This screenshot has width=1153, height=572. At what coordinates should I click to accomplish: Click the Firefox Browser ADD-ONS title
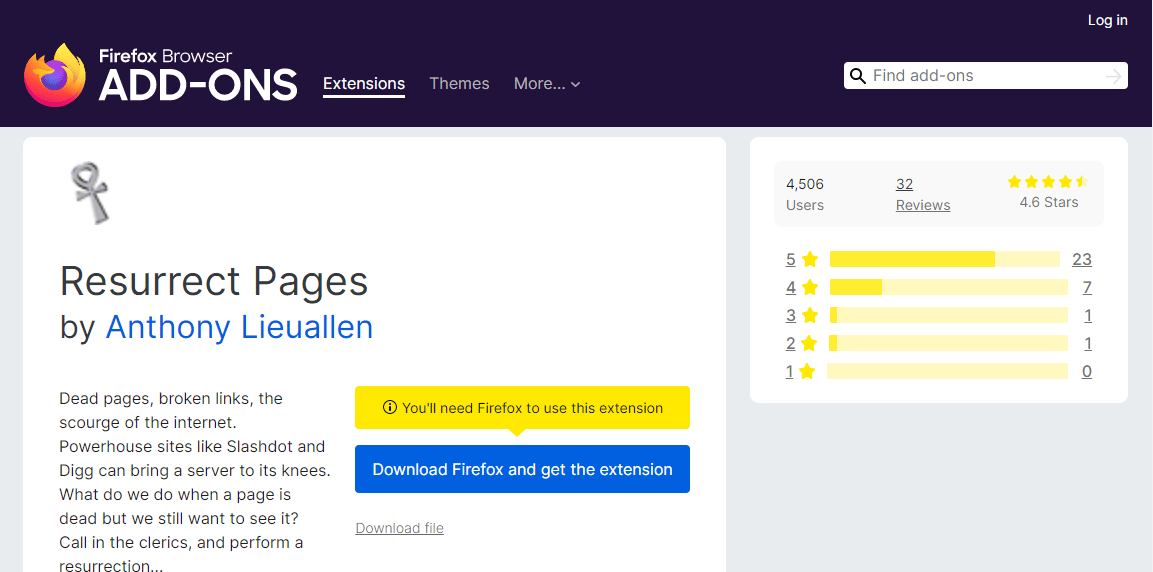(x=198, y=75)
